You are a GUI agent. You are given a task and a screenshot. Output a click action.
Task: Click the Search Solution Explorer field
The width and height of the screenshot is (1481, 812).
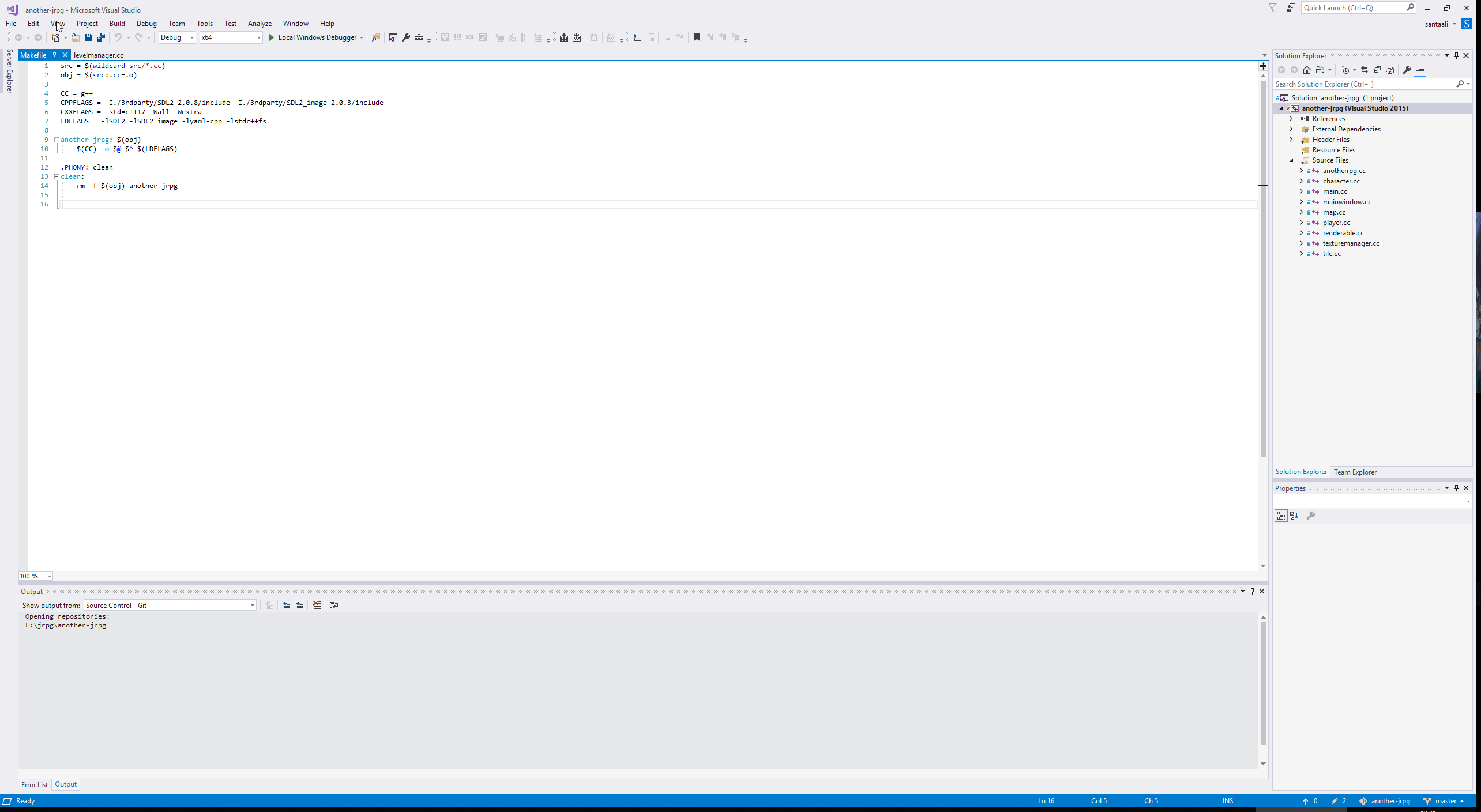click(1364, 84)
